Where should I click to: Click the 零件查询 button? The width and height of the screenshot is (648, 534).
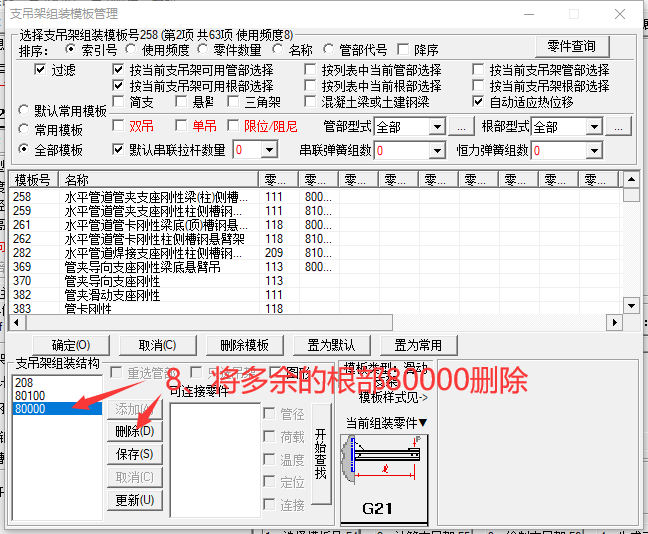tap(571, 46)
